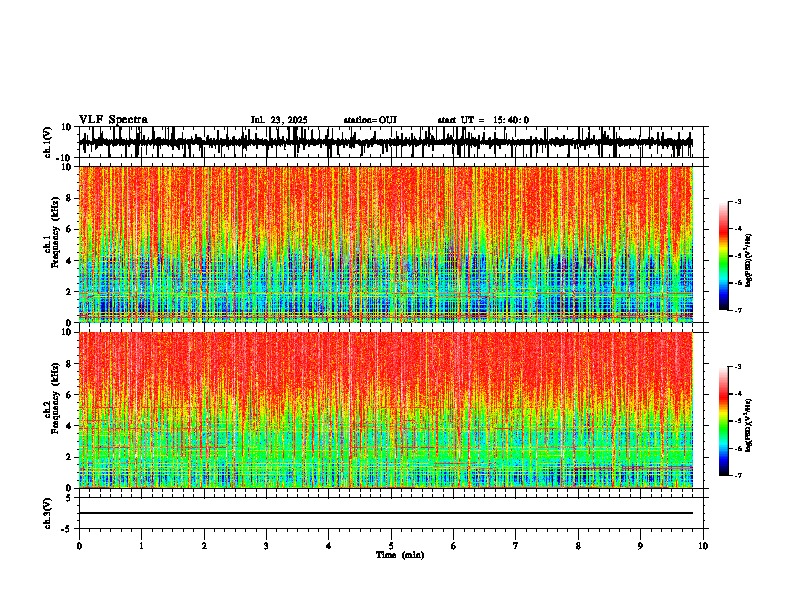Image resolution: width=792 pixels, height=612 pixels.
Task: Click time axis tick label '7'
Action: coord(516,546)
